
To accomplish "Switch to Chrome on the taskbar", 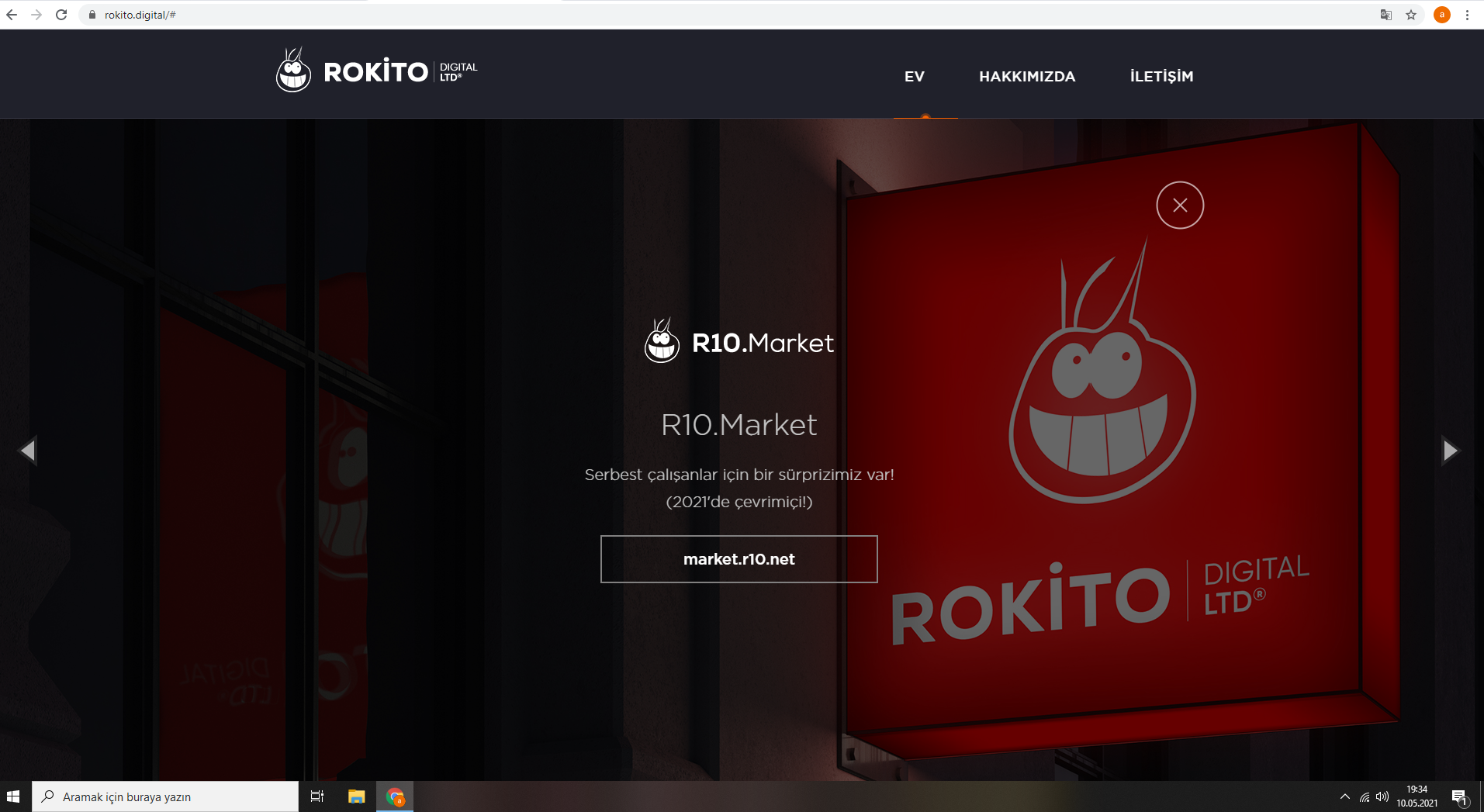I will [x=395, y=796].
